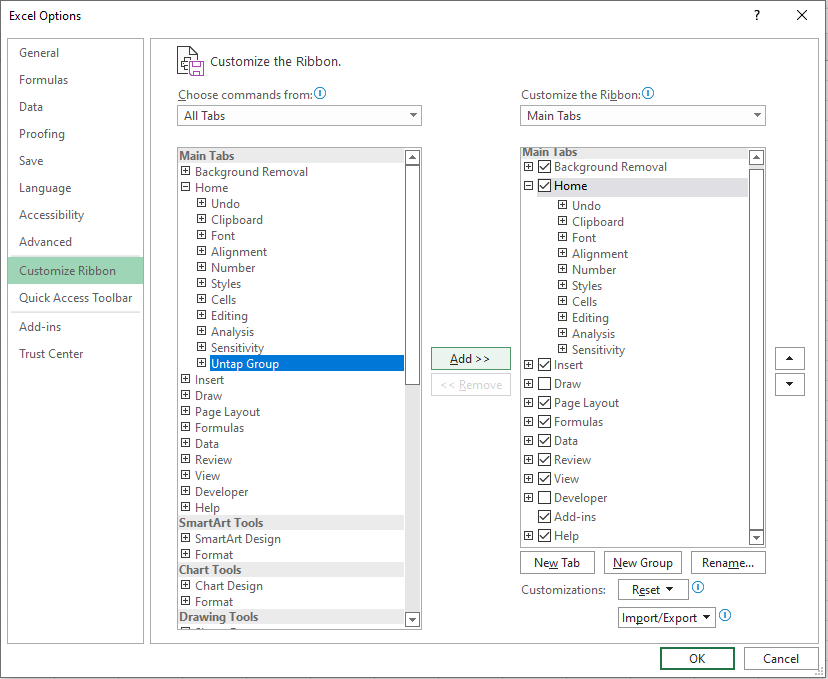Select Untap Group in left list

coord(307,363)
